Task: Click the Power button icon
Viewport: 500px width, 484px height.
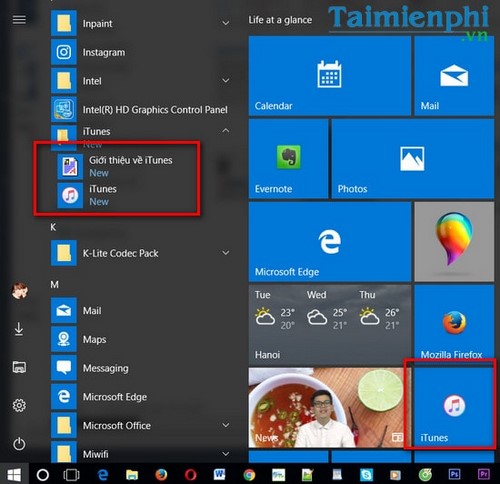Action: point(19,444)
